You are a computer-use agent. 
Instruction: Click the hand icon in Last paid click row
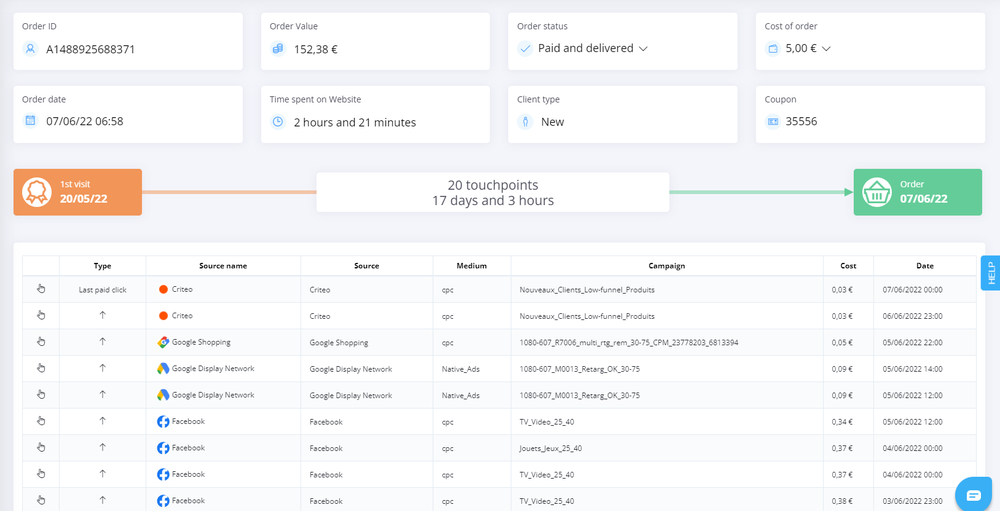[41, 289]
